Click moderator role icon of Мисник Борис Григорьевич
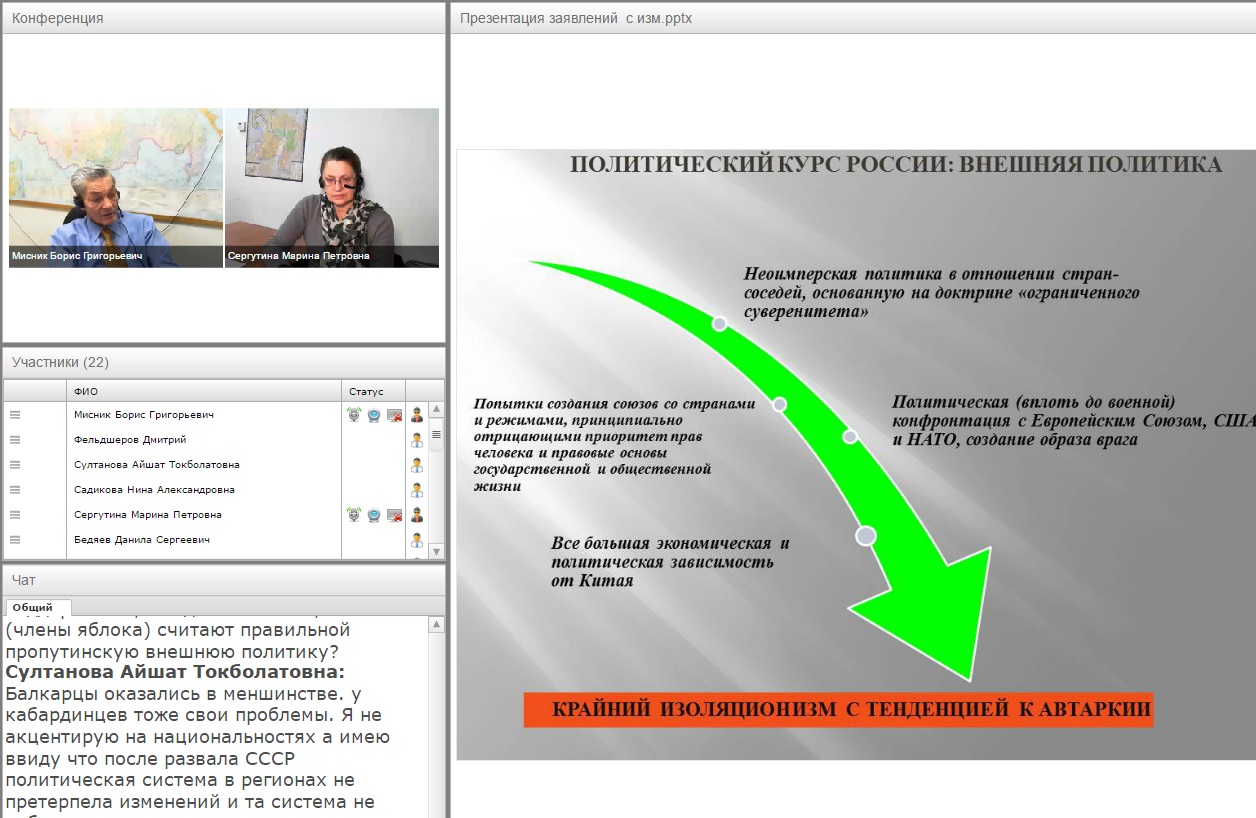The width and height of the screenshot is (1256, 818). pyautogui.click(x=417, y=415)
